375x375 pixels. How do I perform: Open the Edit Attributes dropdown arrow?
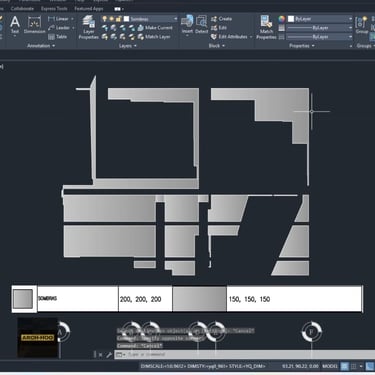click(x=251, y=36)
